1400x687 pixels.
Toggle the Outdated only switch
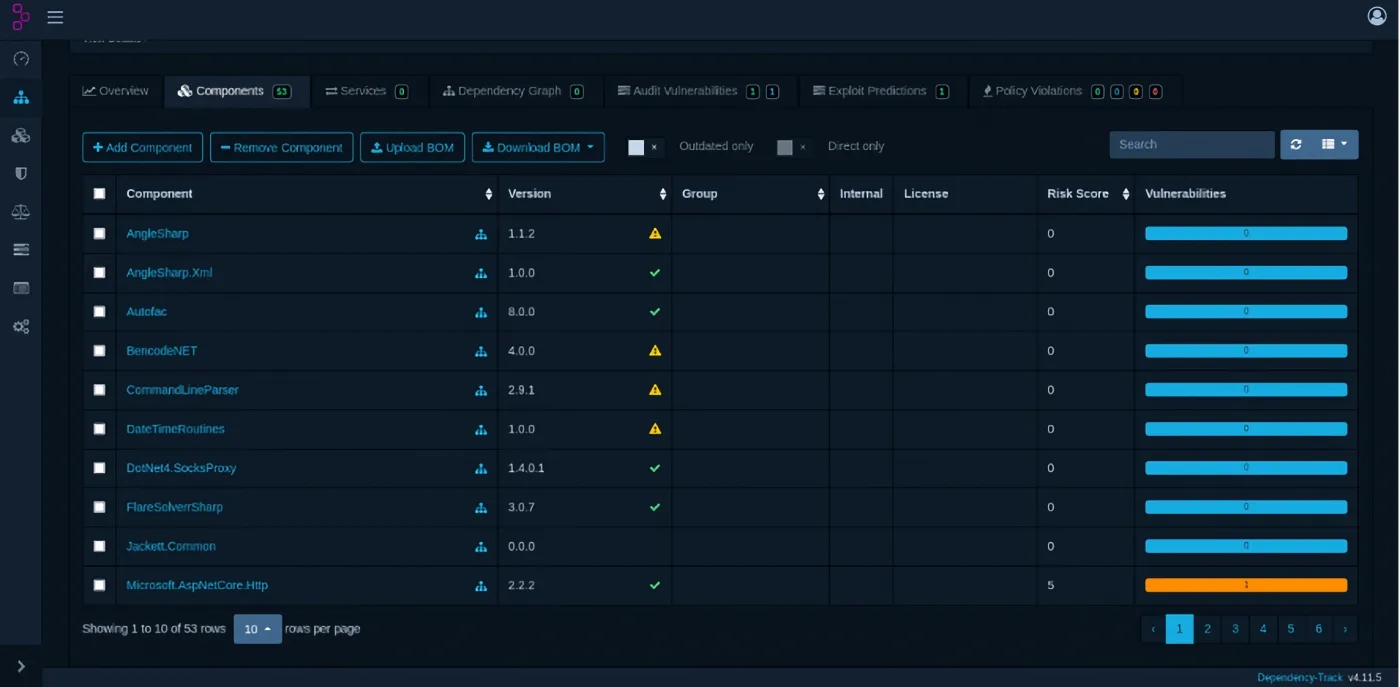tap(644, 147)
